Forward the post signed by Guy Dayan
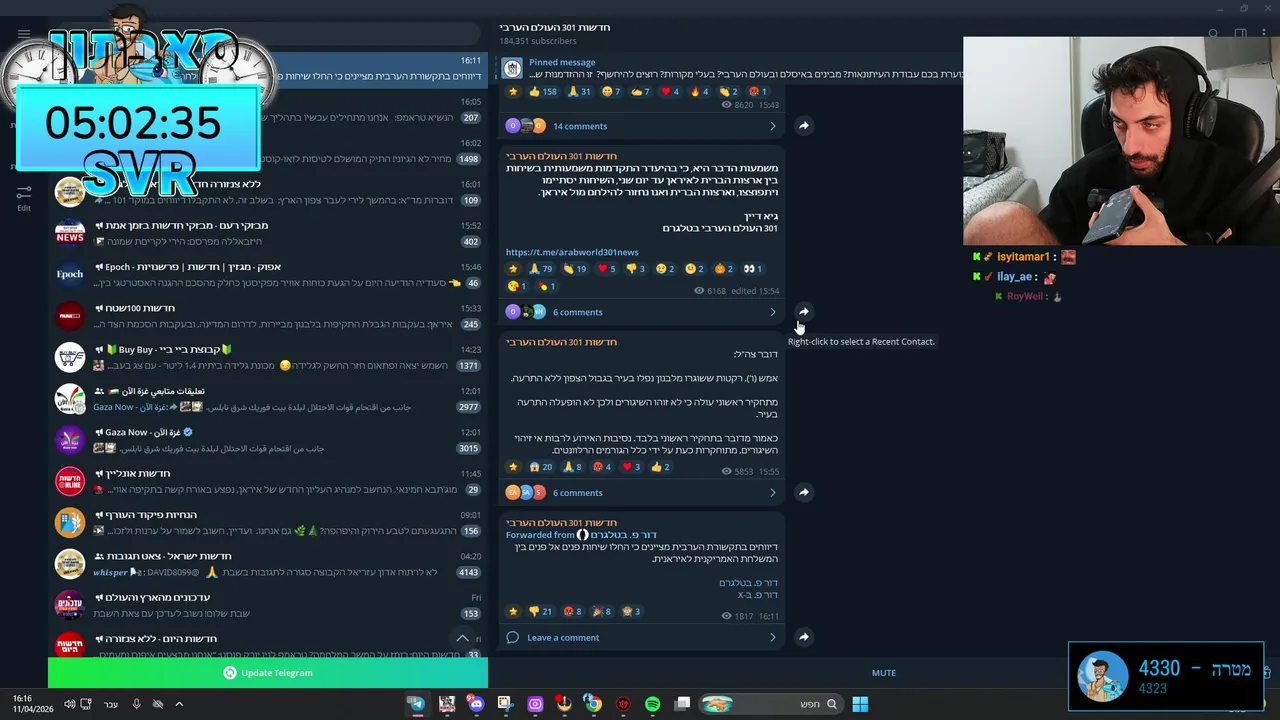This screenshot has height=720, width=1280. coord(803,312)
